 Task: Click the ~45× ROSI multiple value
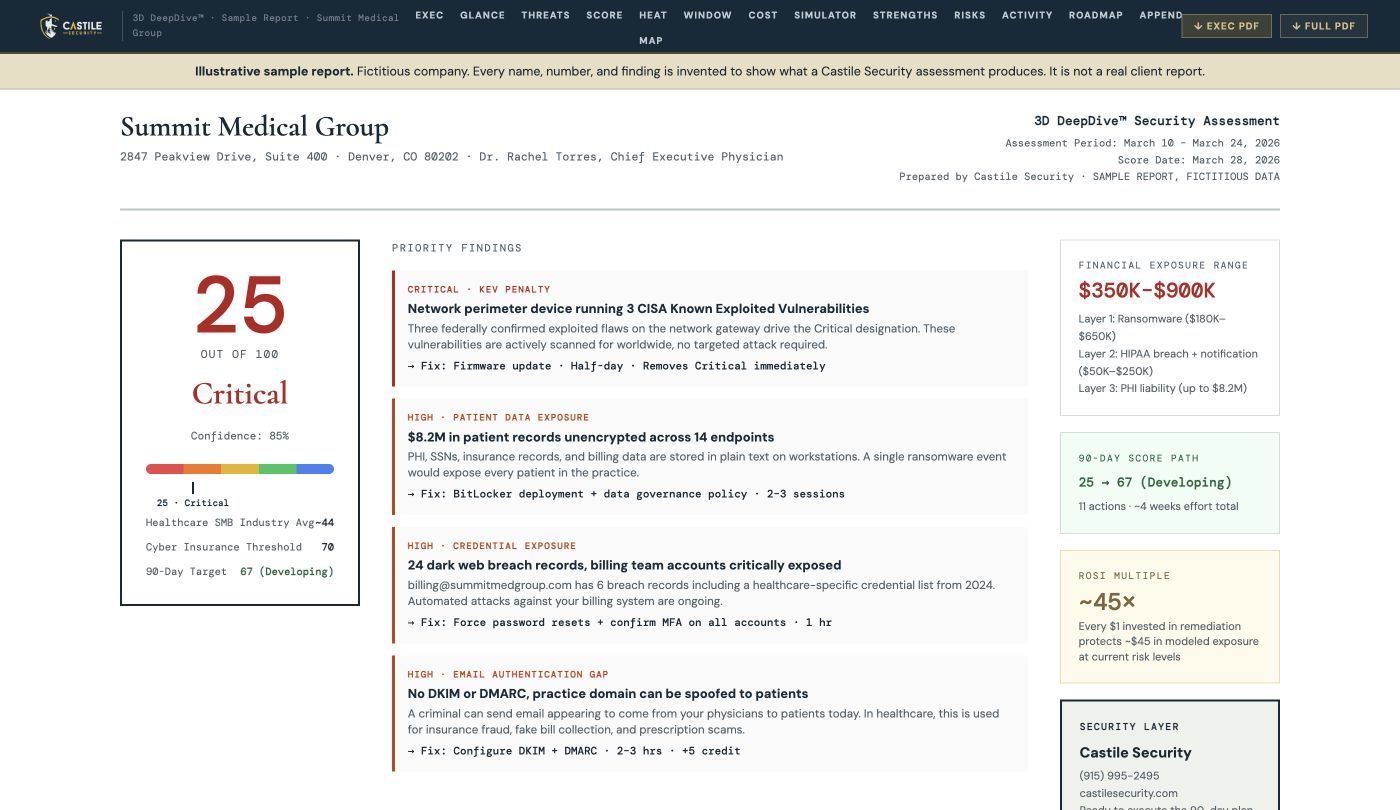(x=1107, y=602)
